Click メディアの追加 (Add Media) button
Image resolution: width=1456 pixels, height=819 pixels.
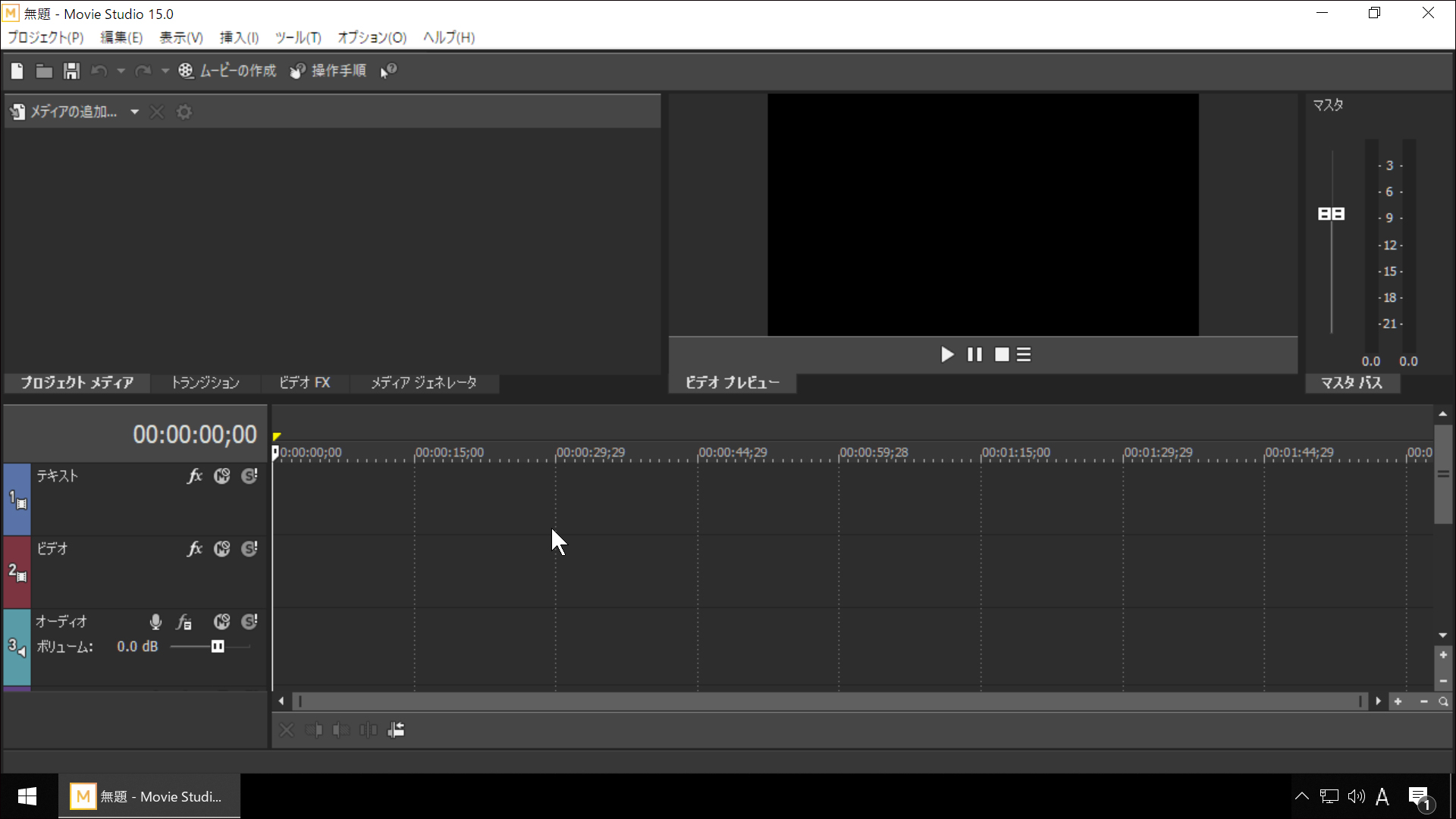coord(64,111)
